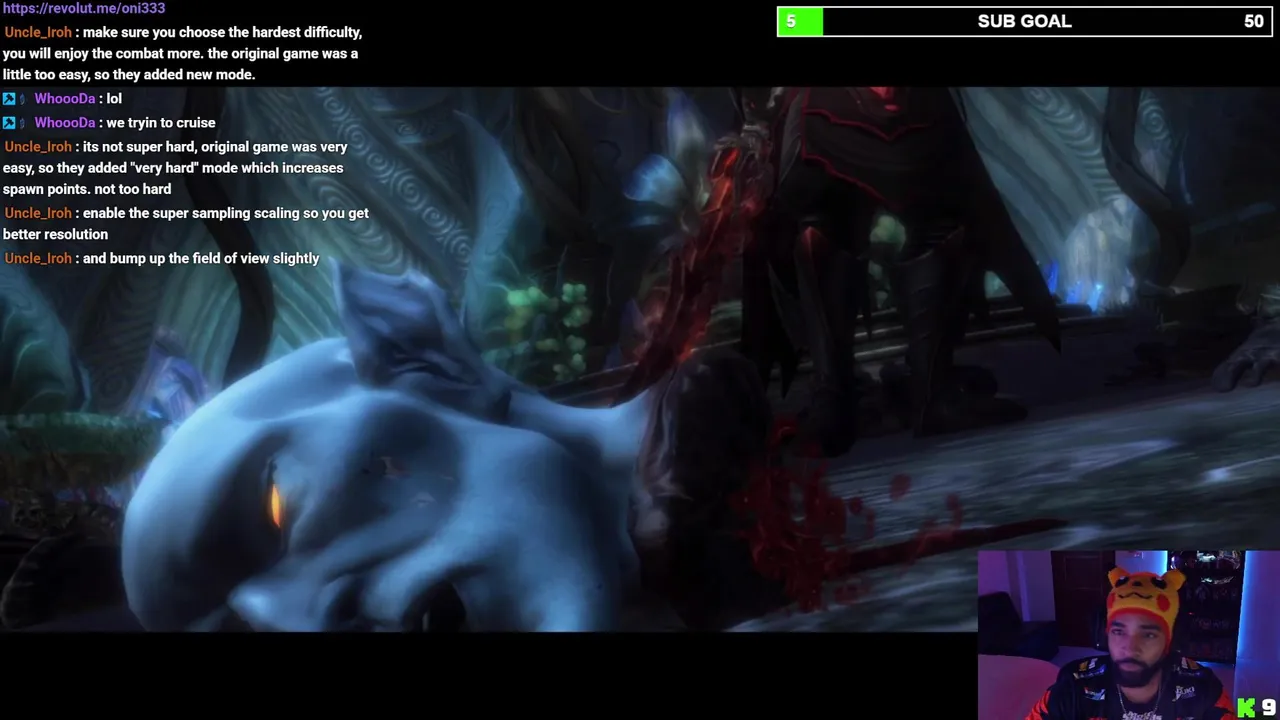Click the number 9 beside the Kick logo

(1268, 708)
